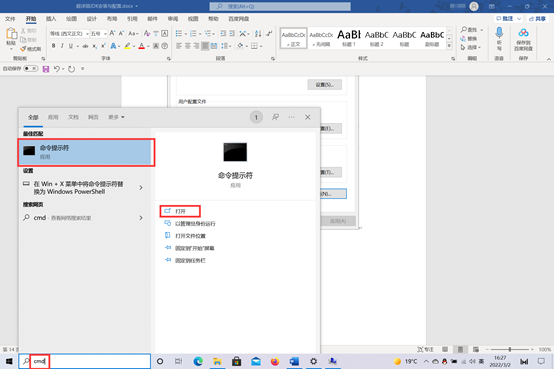The image size is (554, 369).
Task: Open the dictate microphone tool
Action: (x=499, y=39)
